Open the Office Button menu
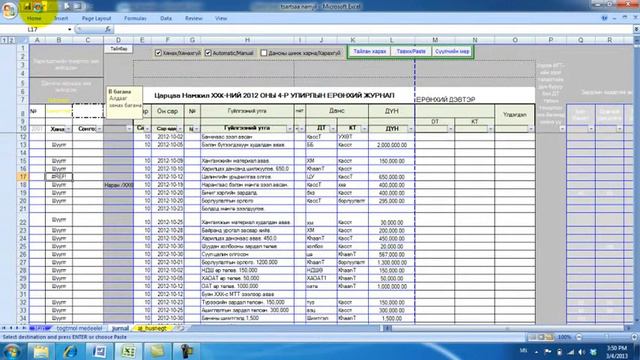This screenshot has width=640, height=360. tap(9, 9)
